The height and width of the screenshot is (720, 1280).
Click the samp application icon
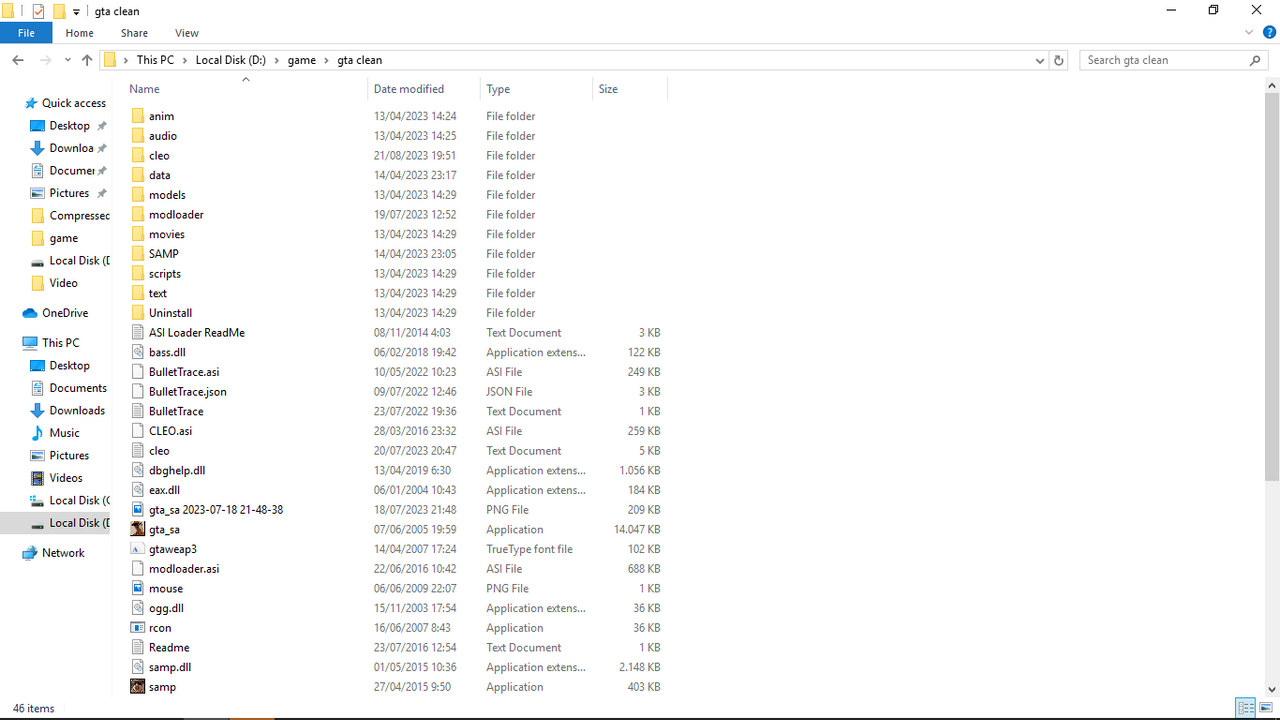[x=138, y=687]
